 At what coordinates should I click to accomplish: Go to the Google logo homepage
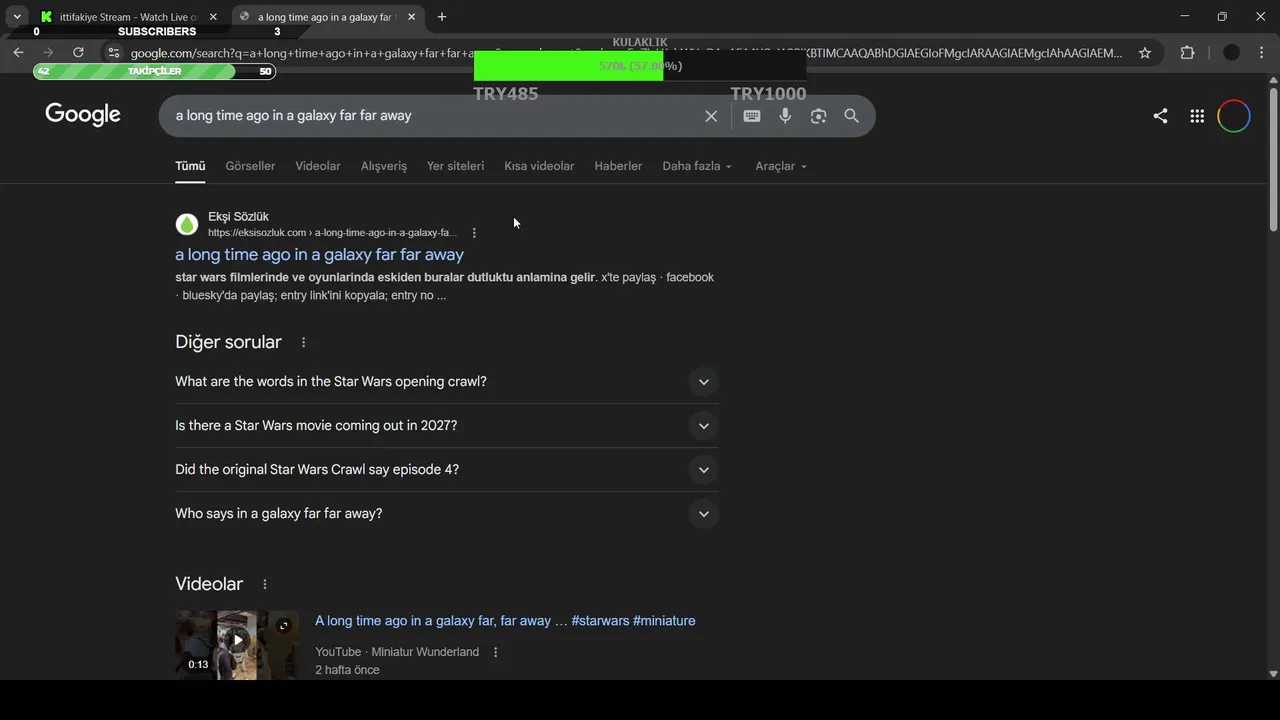[x=83, y=115]
